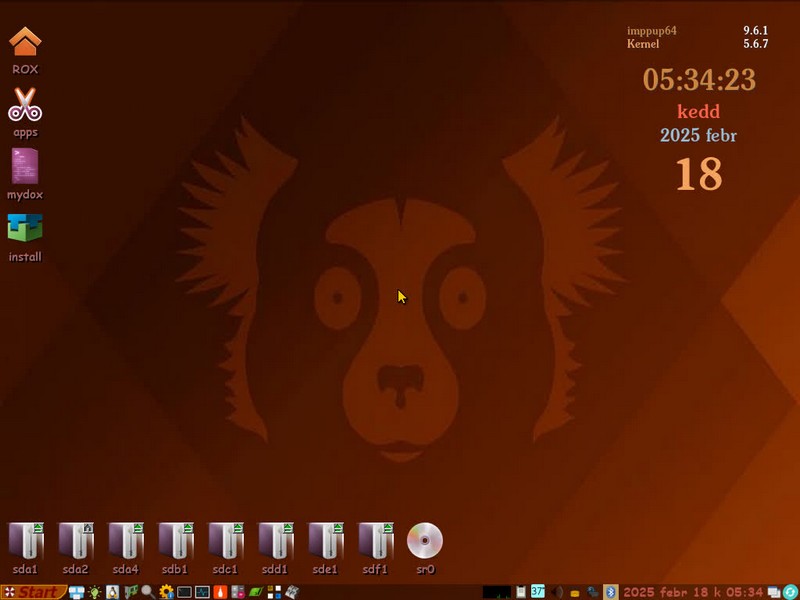Open the sdb1 drive icon
This screenshot has width=800, height=600.
pos(175,541)
